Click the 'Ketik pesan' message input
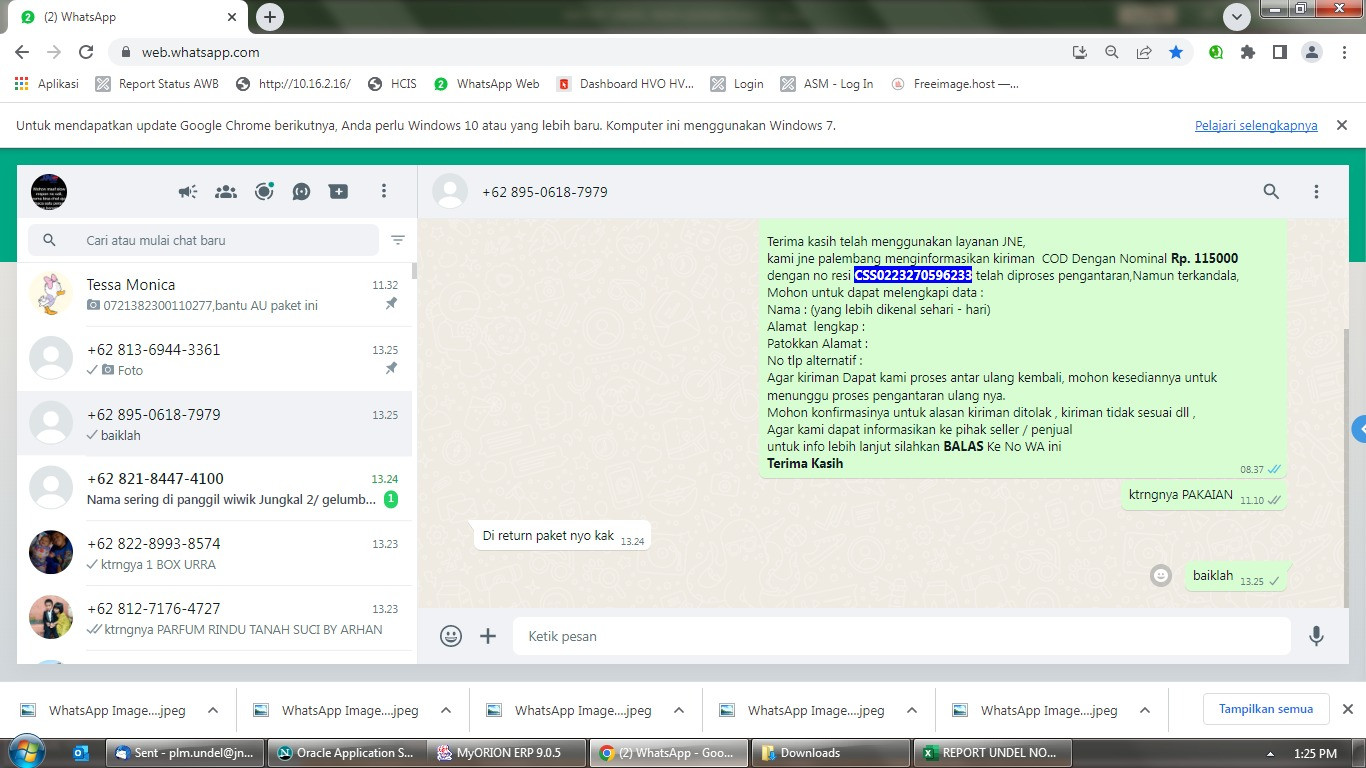The image size is (1366, 768). pos(901,636)
